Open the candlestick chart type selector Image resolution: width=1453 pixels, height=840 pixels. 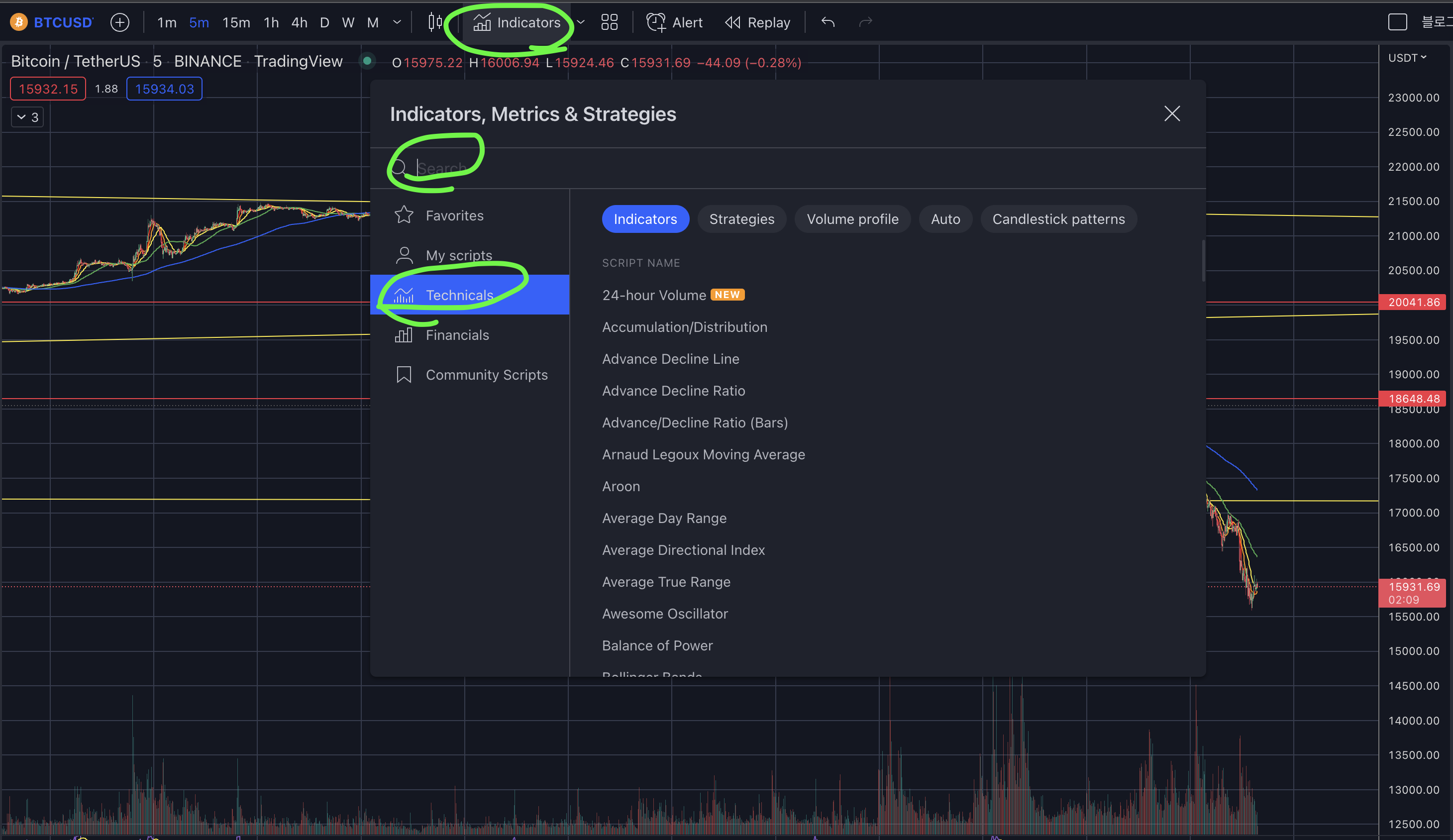[x=435, y=22]
